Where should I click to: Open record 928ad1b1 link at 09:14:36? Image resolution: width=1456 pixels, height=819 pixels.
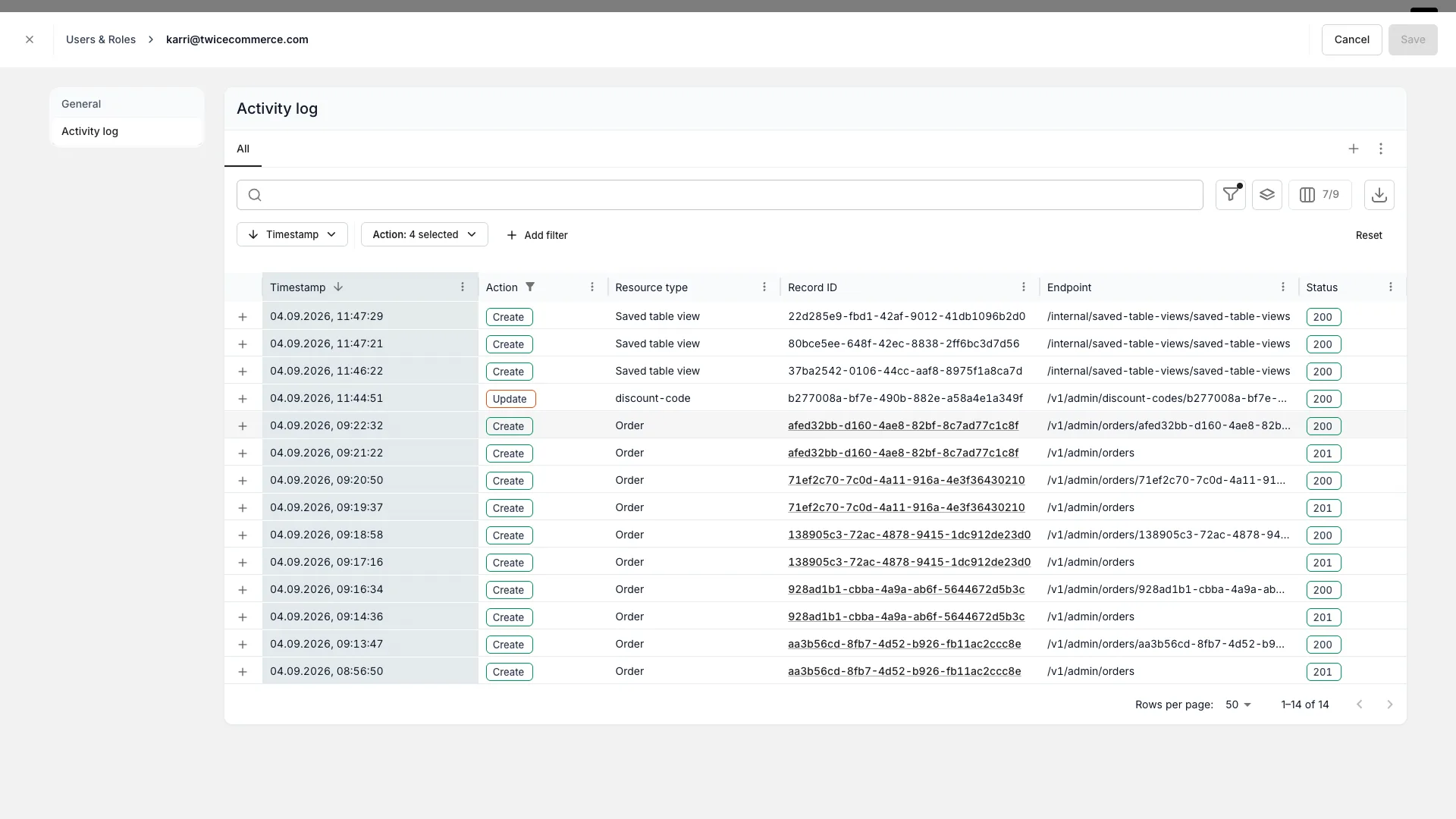pyautogui.click(x=906, y=617)
